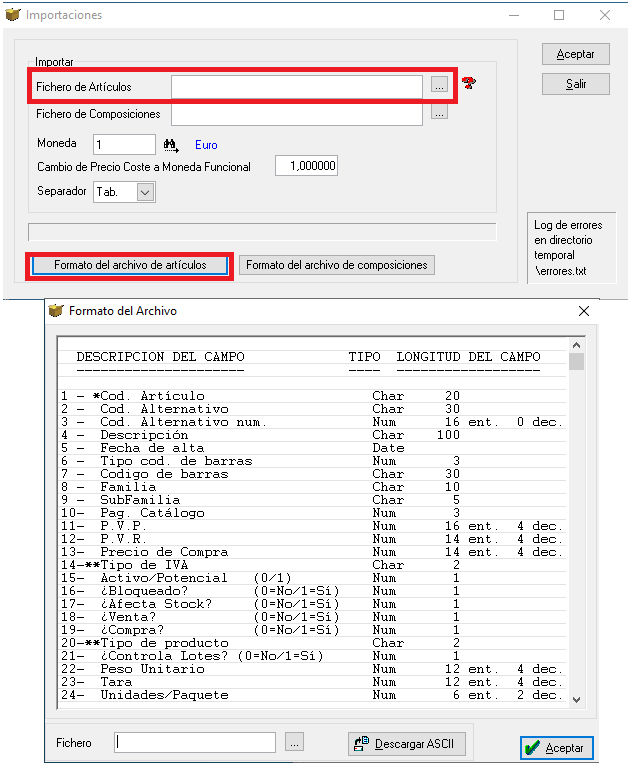Select the 'Activo/Potencial' row
The width and height of the screenshot is (630, 764).
(x=312, y=578)
